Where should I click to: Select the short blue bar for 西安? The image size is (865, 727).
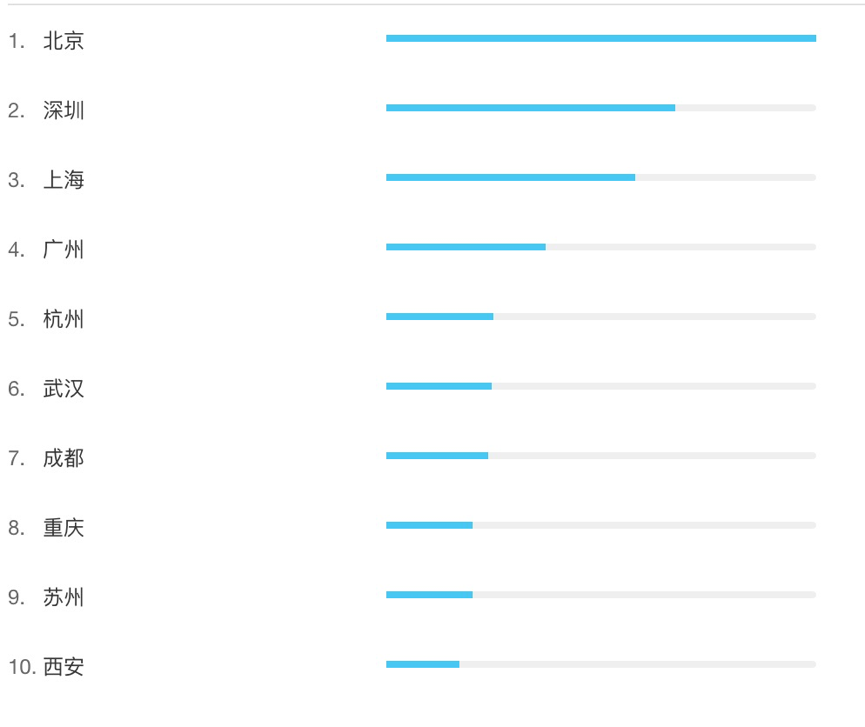click(x=423, y=664)
